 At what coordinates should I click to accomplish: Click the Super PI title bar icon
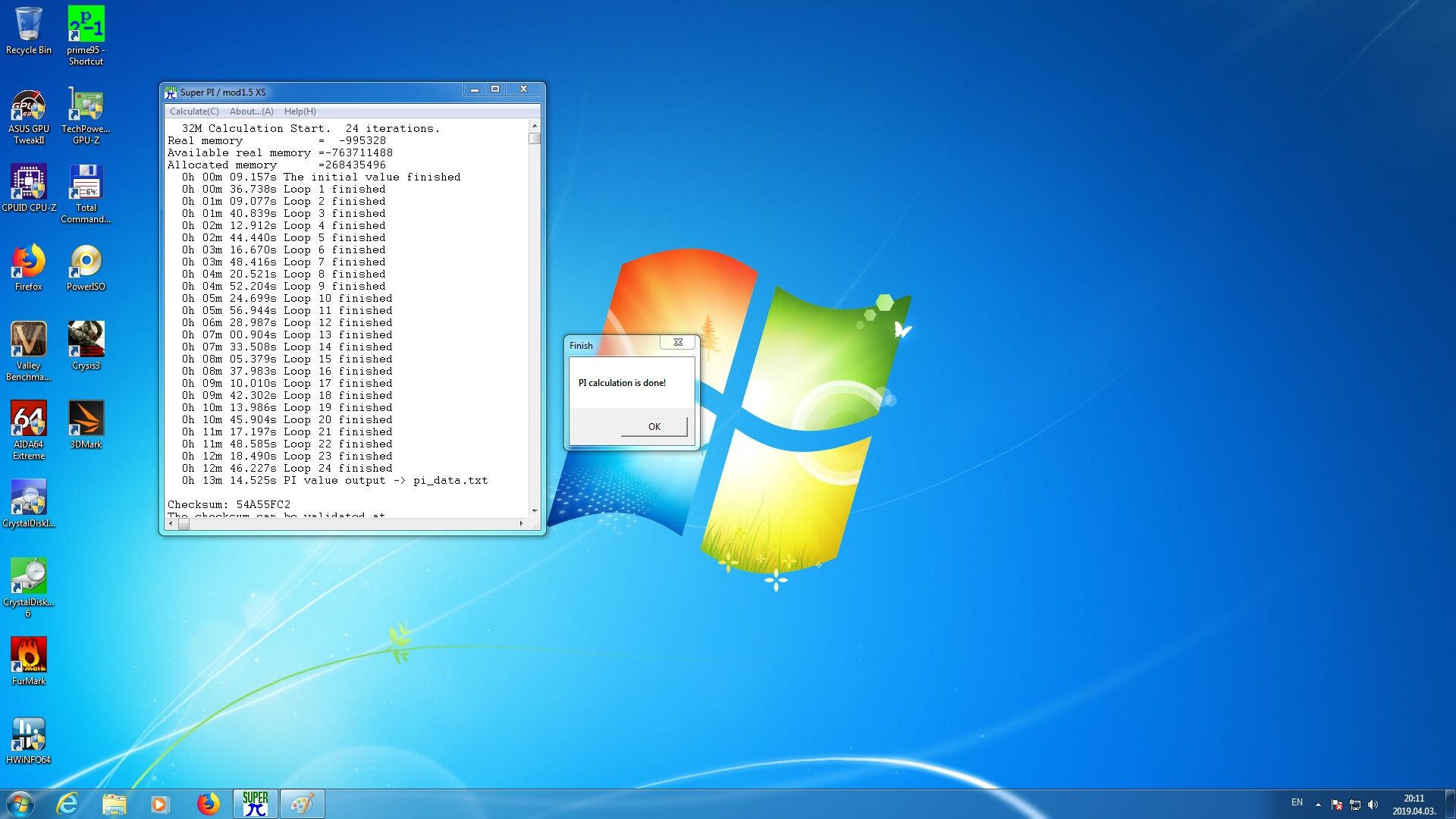[x=171, y=92]
